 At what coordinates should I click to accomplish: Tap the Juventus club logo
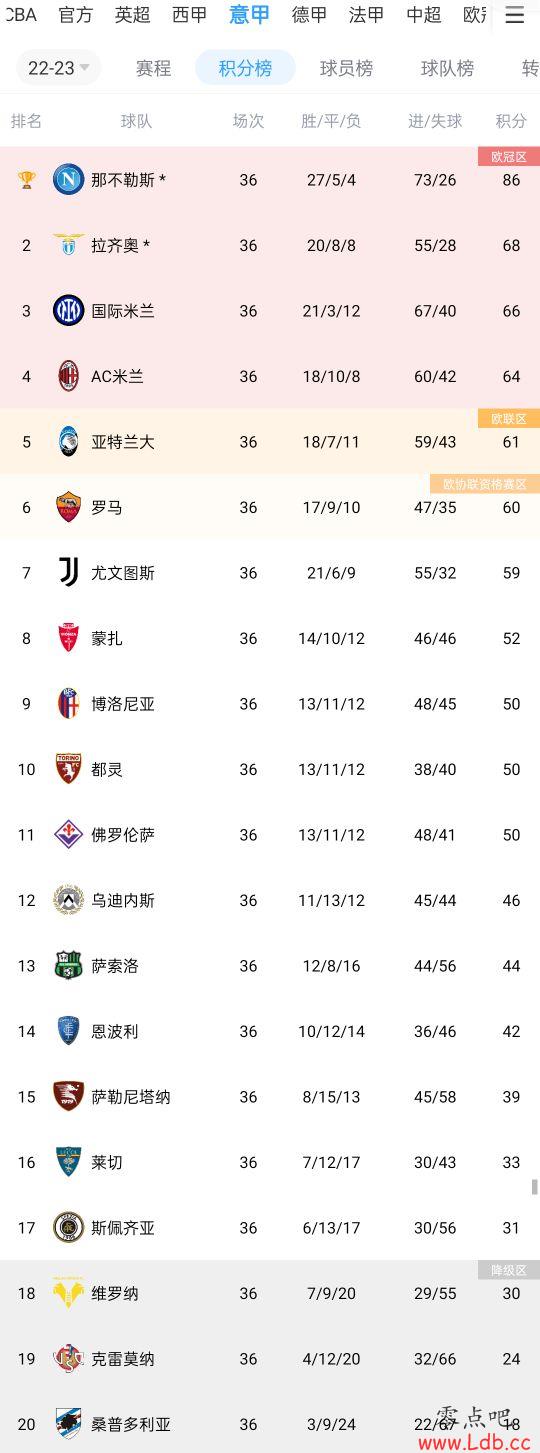pyautogui.click(x=68, y=572)
